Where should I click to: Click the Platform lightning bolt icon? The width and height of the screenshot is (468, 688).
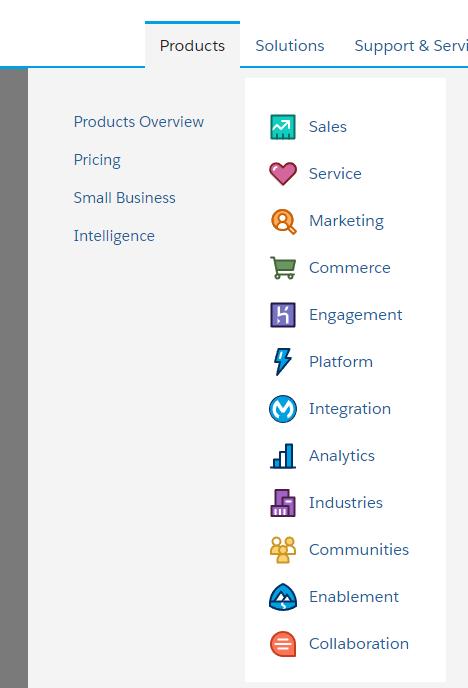pyautogui.click(x=282, y=362)
